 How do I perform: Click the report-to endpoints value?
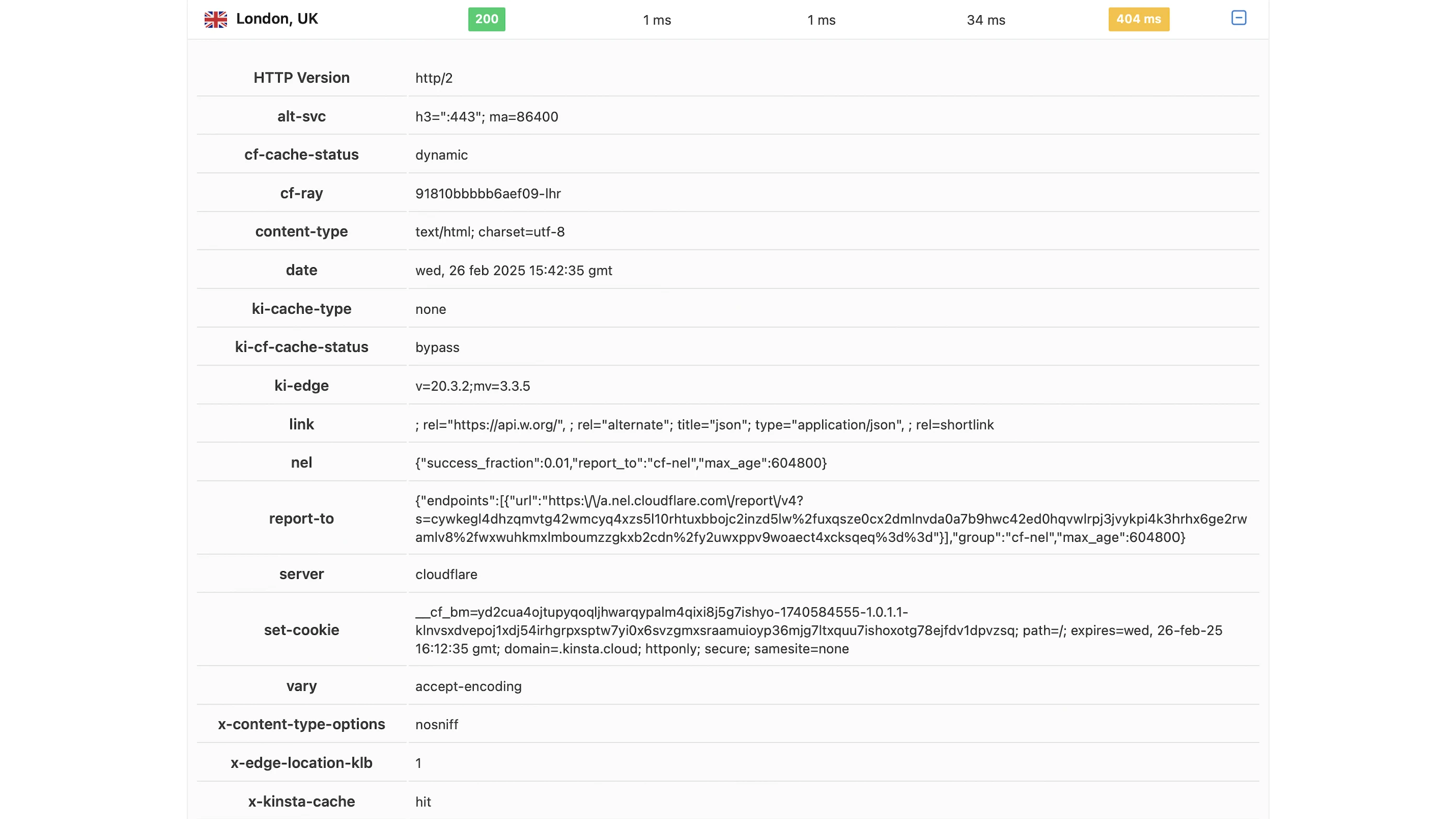pos(830,518)
